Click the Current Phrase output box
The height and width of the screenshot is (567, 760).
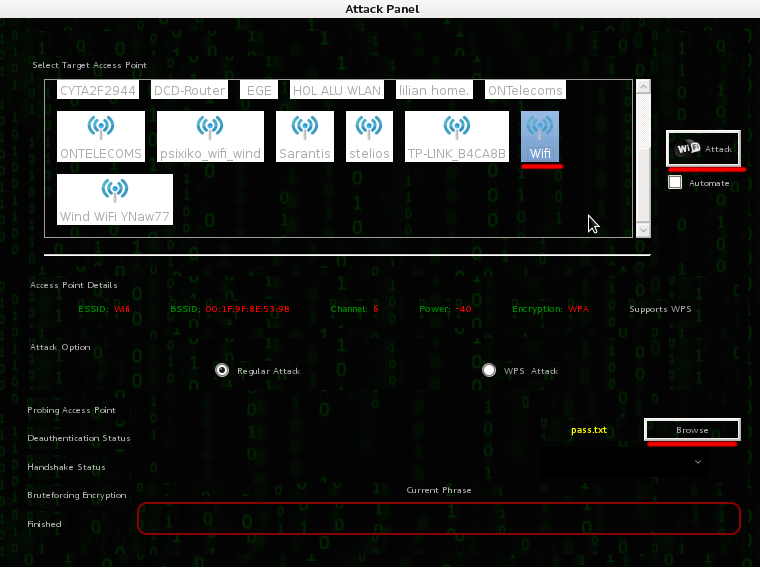[439, 519]
